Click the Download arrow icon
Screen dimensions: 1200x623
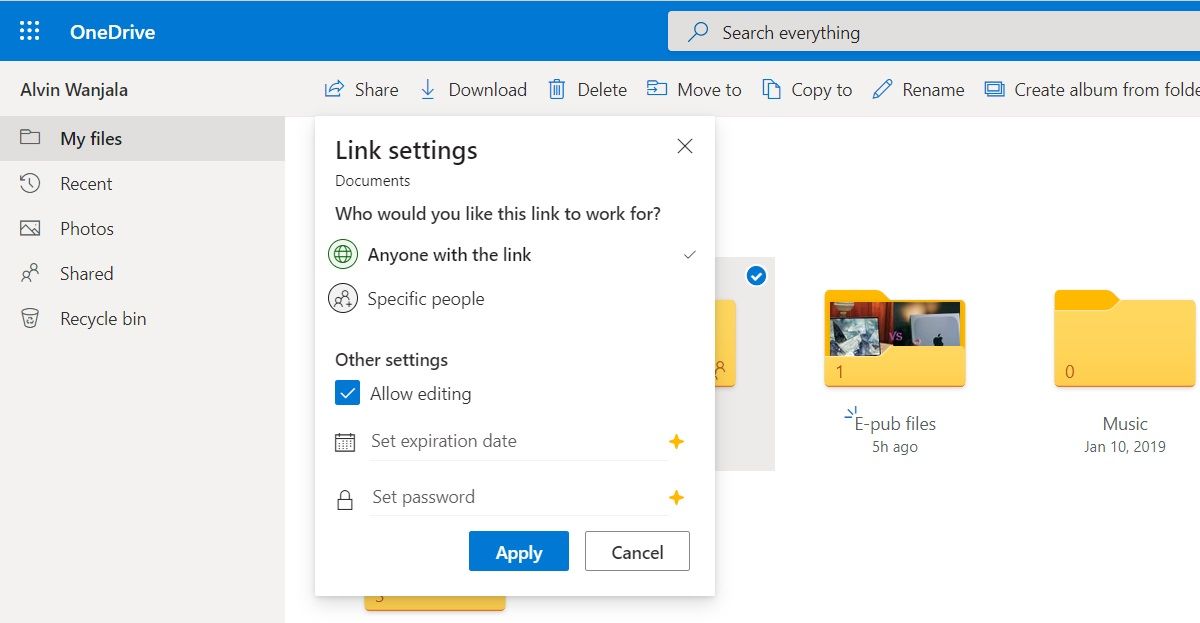coord(428,89)
